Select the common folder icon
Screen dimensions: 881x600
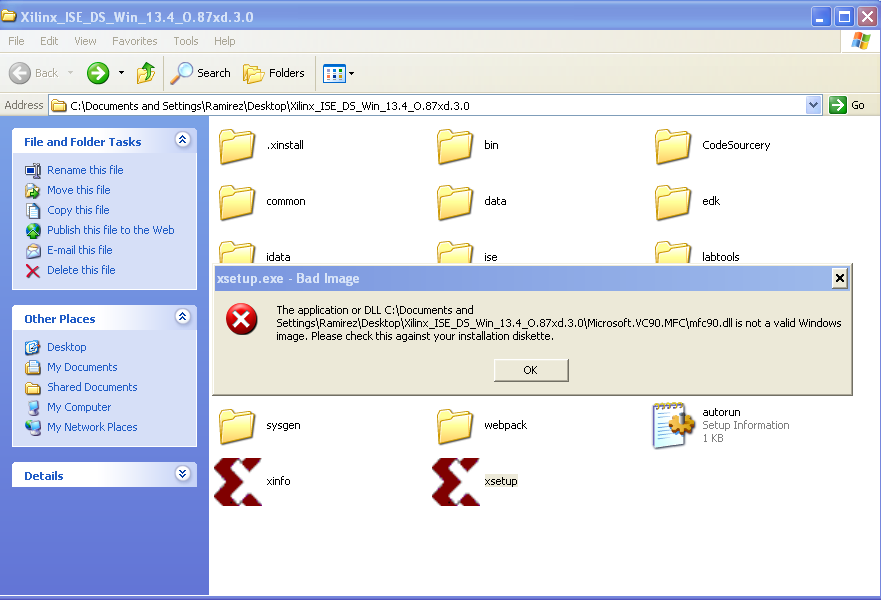click(237, 202)
